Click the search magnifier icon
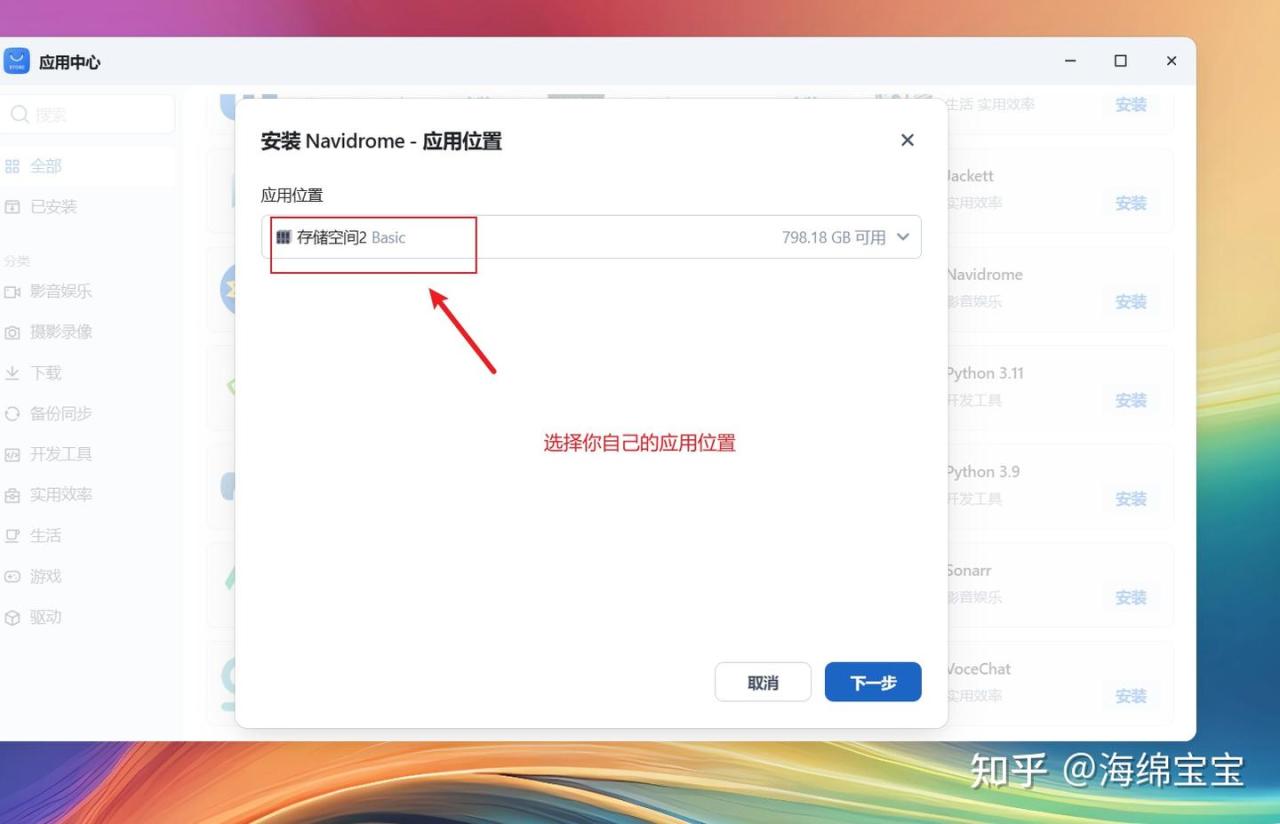1280x824 pixels. tap(19, 115)
